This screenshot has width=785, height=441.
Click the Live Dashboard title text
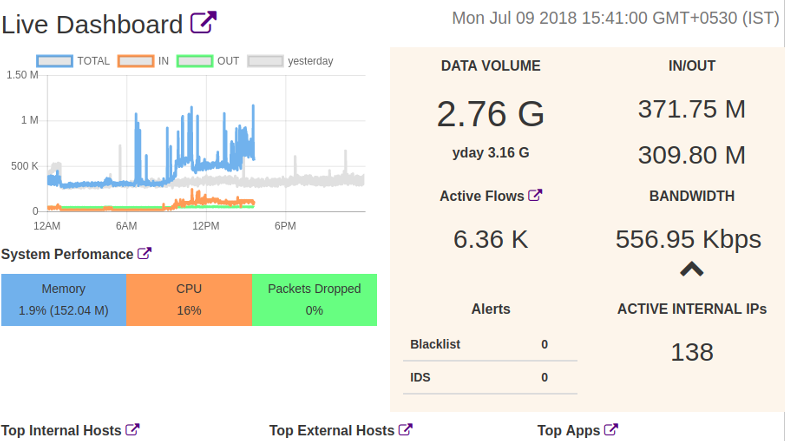tap(92, 25)
